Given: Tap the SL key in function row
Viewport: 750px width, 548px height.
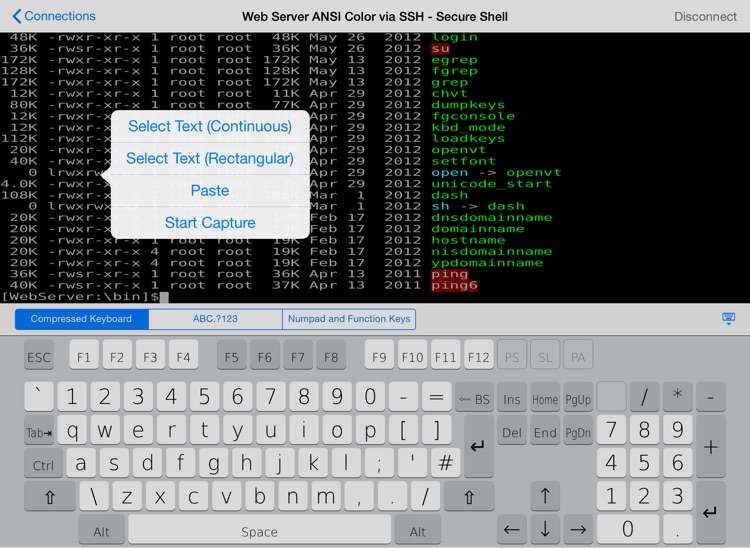Looking at the screenshot, I should (545, 355).
